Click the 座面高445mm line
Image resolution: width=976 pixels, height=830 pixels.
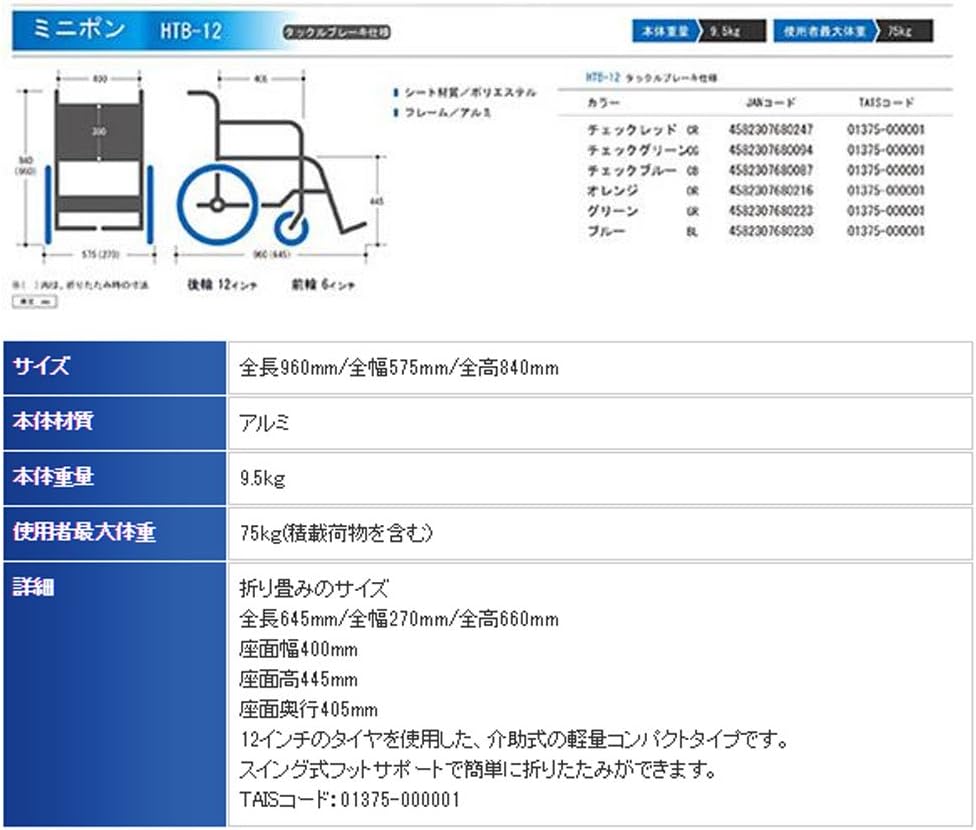[x=298, y=679]
